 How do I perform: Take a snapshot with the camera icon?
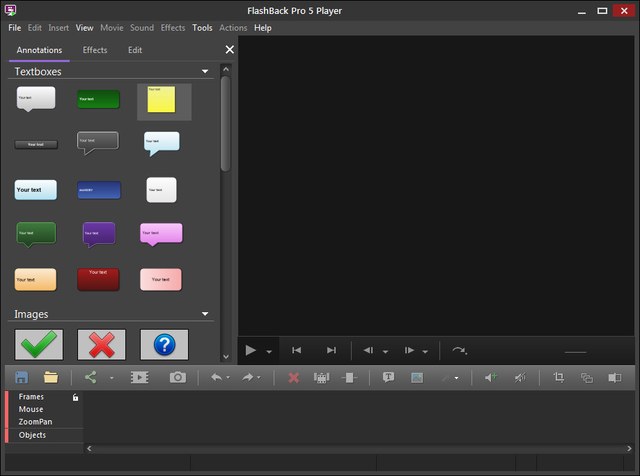pos(177,377)
